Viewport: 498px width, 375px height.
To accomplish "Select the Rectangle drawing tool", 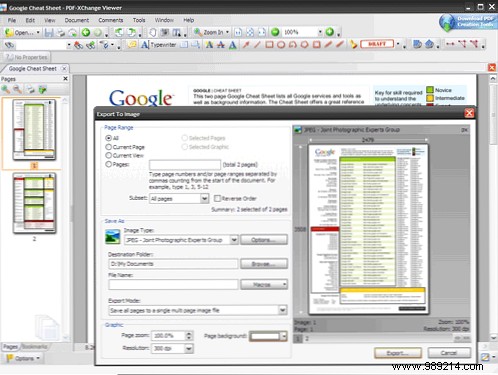I will [x=269, y=44].
